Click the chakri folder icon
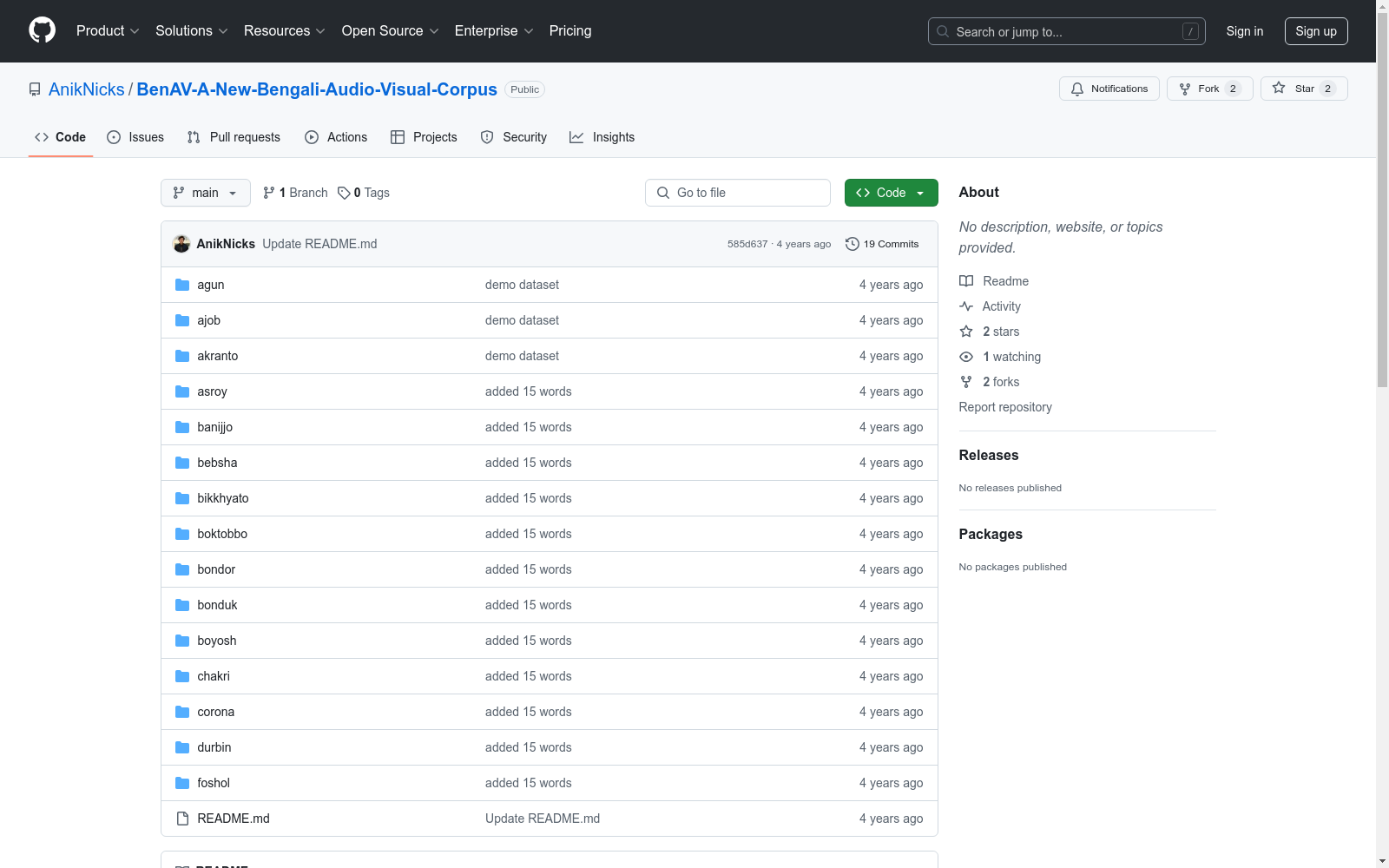The height and width of the screenshot is (868, 1389). (182, 676)
